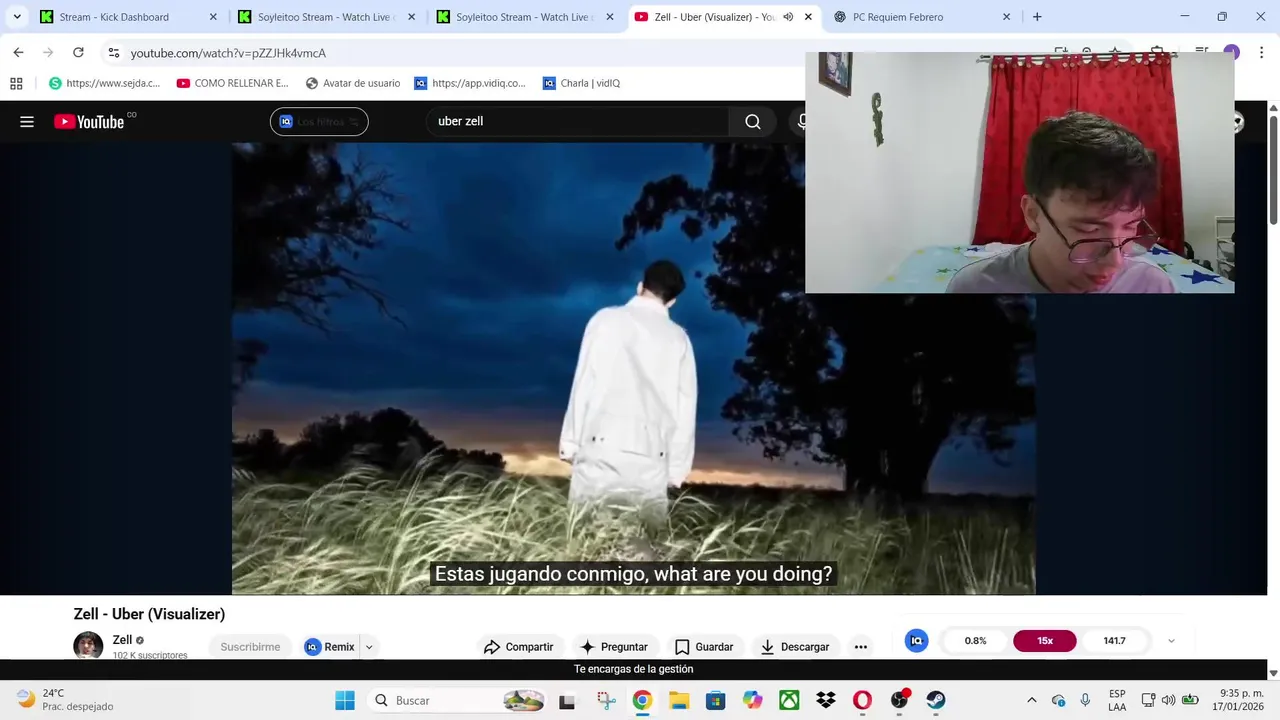The height and width of the screenshot is (720, 1280).
Task: Open Google Chrome from the taskbar
Action: pos(642,701)
